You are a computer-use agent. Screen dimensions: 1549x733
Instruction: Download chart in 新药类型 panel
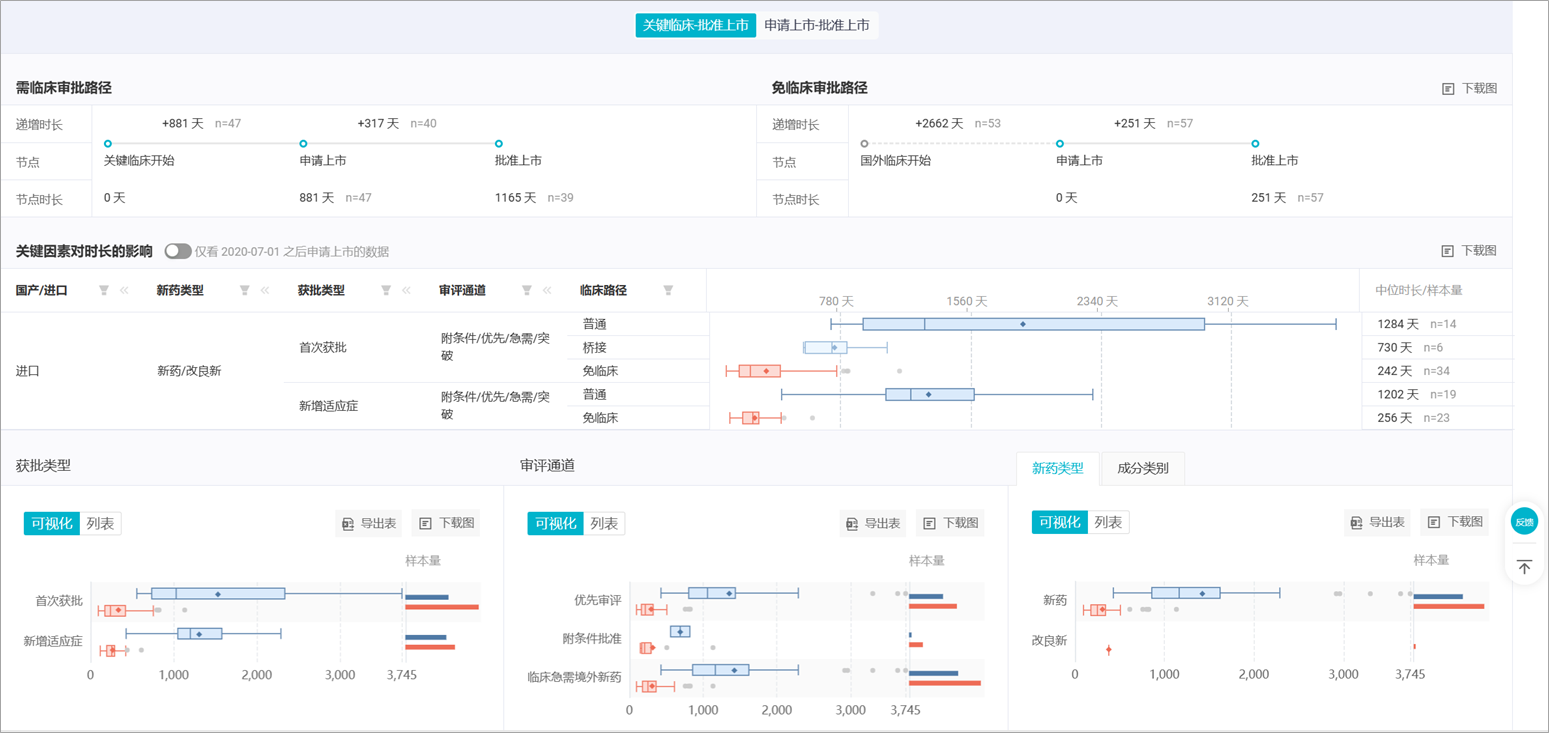pos(1454,523)
